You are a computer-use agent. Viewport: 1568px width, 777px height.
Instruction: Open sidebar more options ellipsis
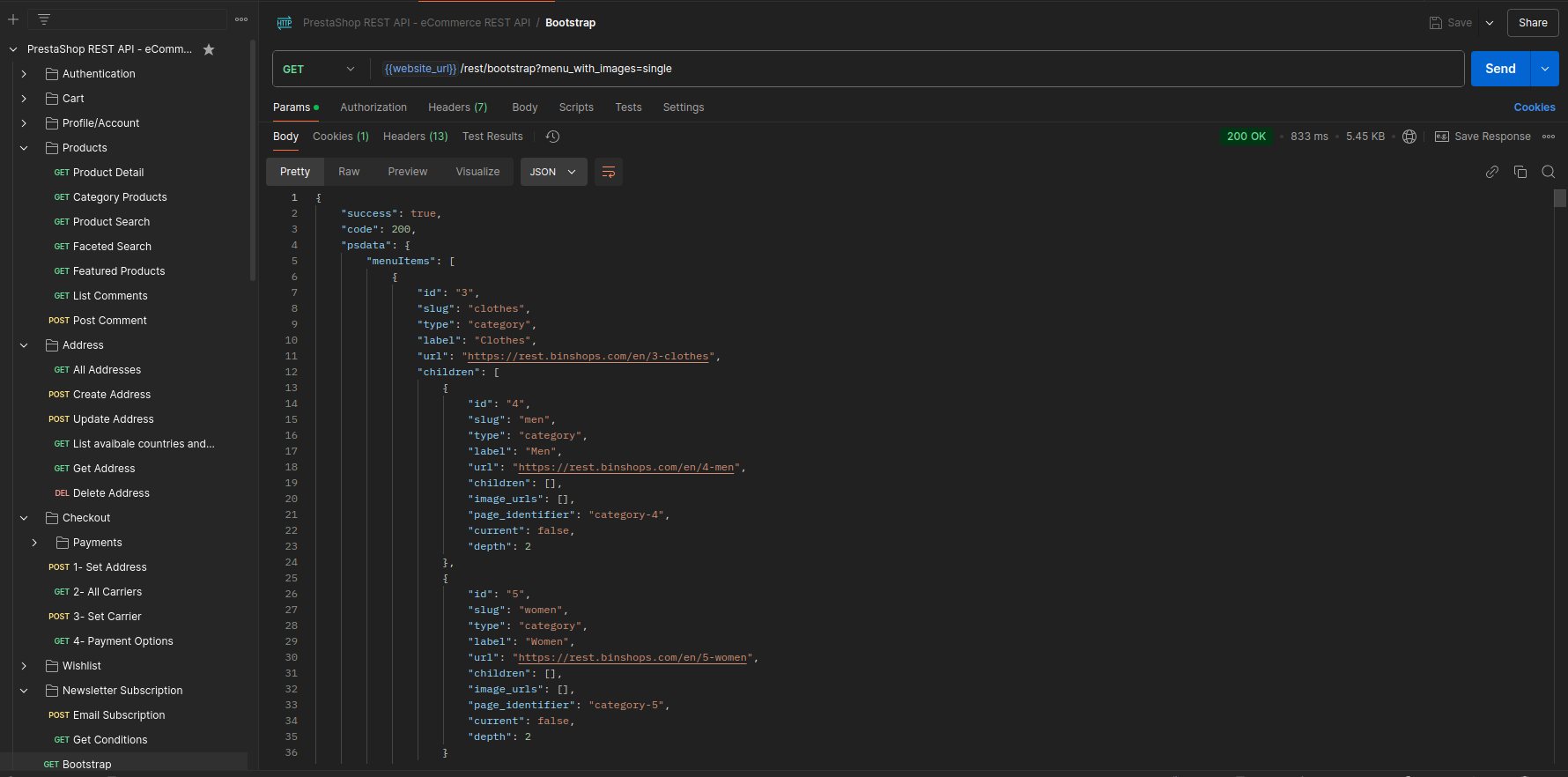(x=241, y=19)
